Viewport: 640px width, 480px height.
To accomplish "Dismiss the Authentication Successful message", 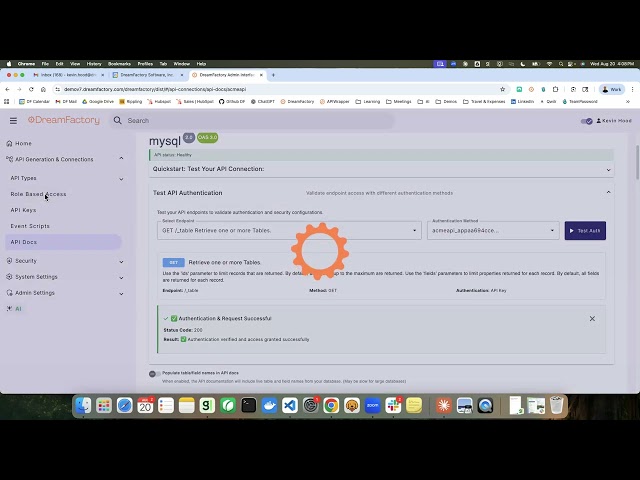I will (x=592, y=318).
